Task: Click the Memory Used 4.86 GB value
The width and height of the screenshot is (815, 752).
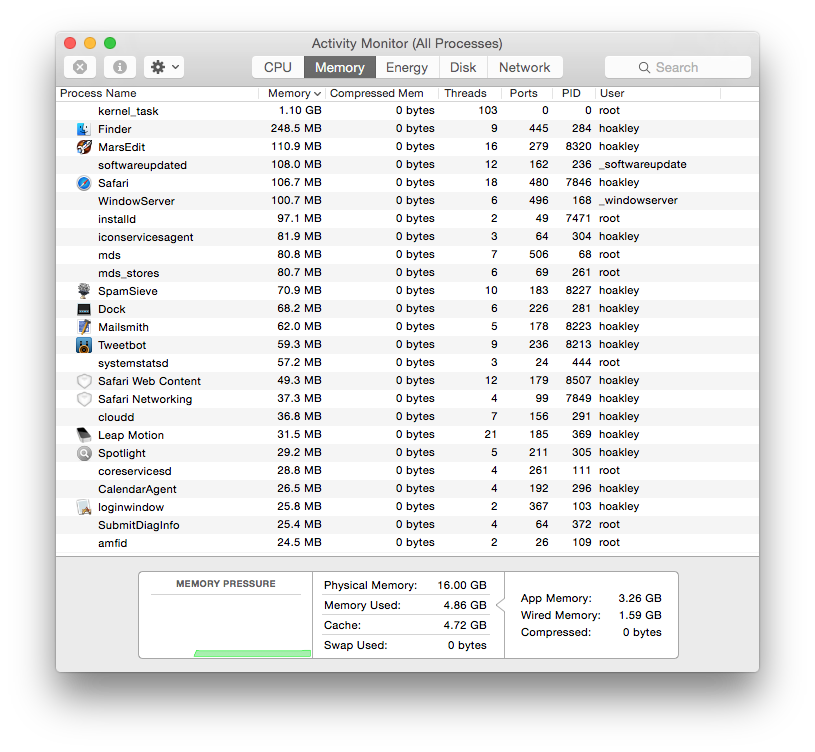Action: click(x=465, y=605)
